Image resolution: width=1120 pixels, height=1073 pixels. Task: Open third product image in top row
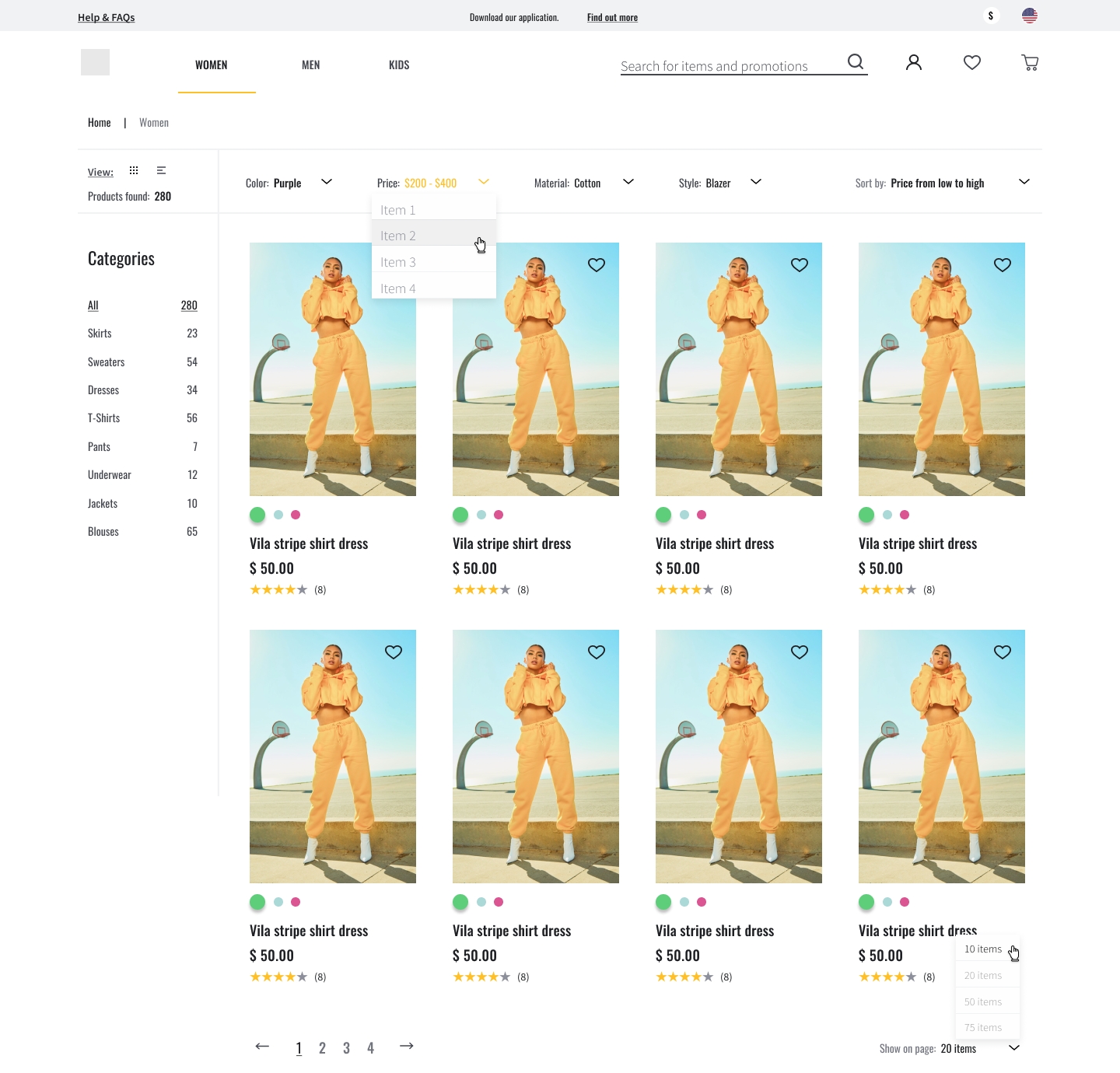tap(739, 369)
